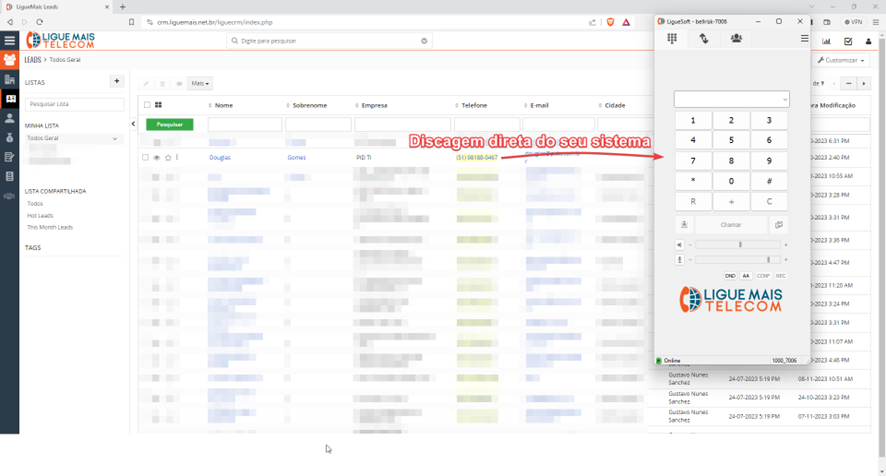Open dialpad tab in LigueSoft softphone
Image resolution: width=886 pixels, height=476 pixels.
point(672,38)
